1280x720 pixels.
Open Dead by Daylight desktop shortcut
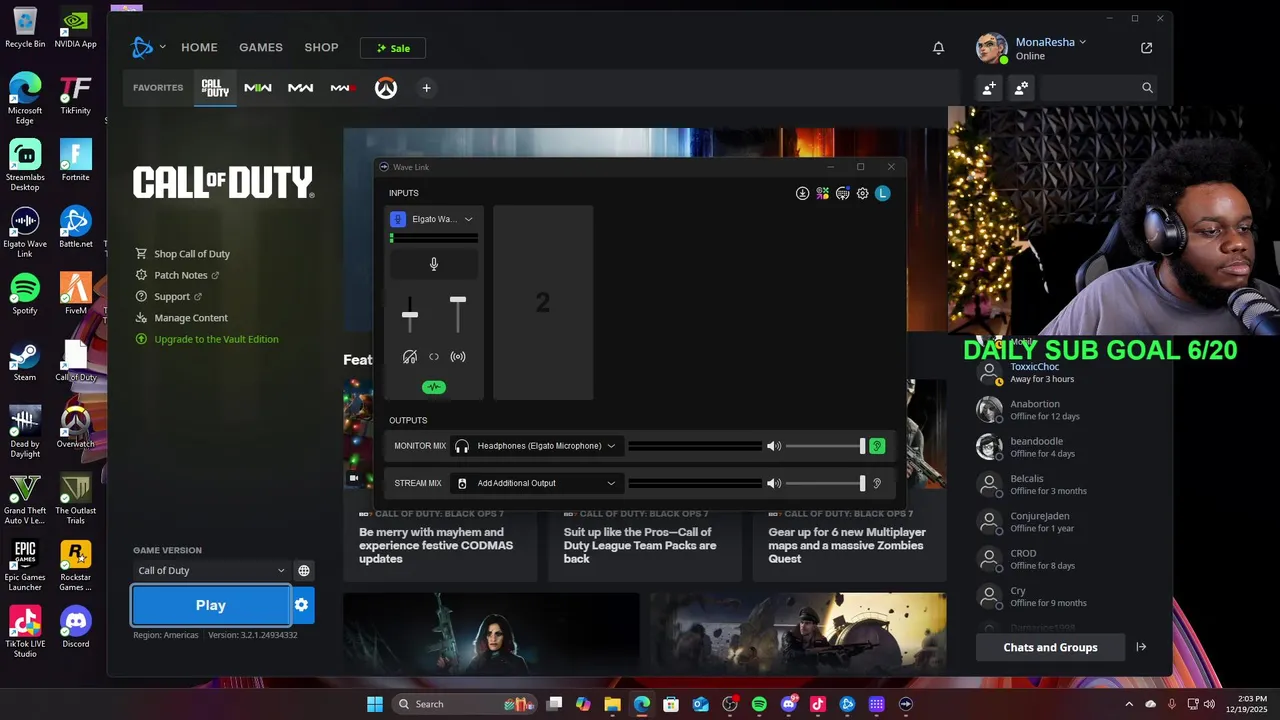[25, 432]
